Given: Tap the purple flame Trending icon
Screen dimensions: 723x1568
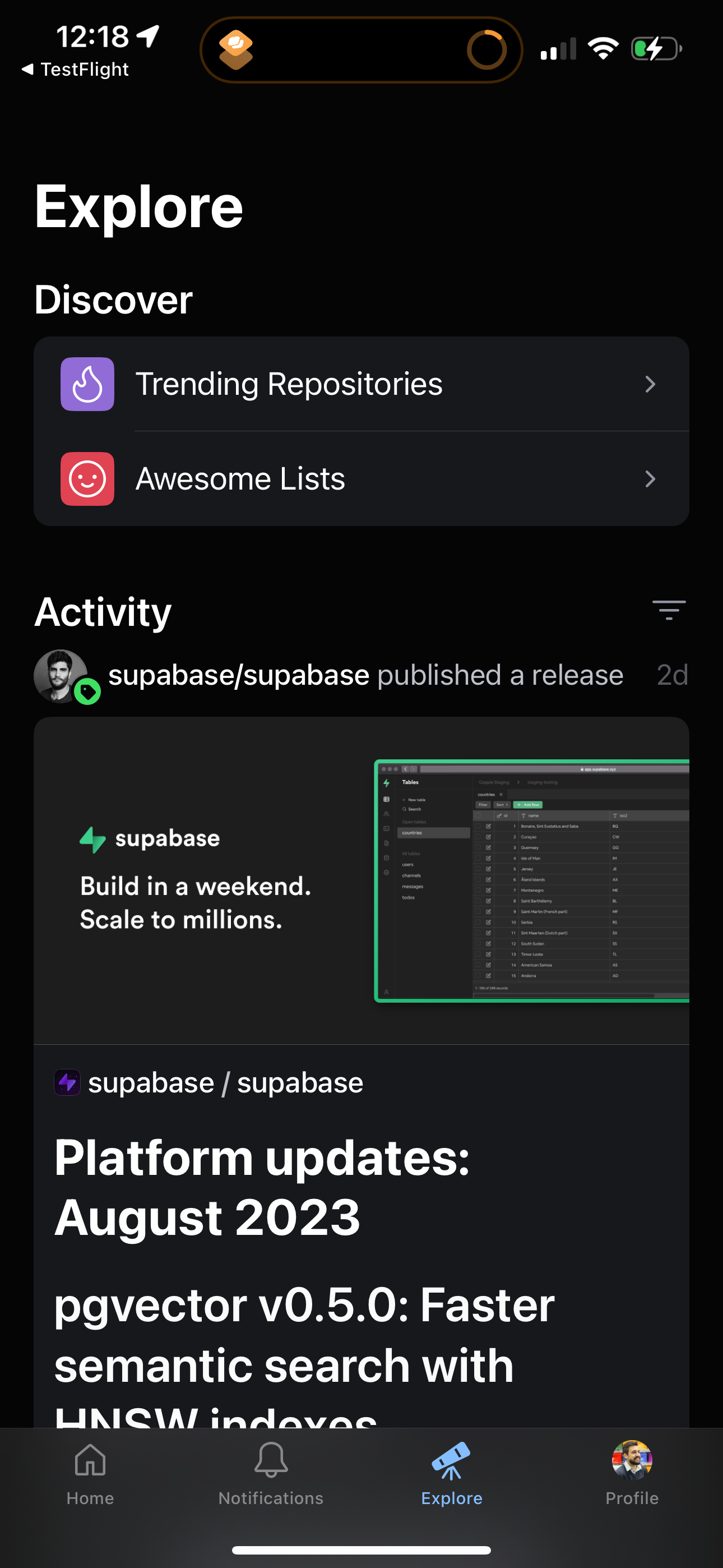Looking at the screenshot, I should [87, 384].
